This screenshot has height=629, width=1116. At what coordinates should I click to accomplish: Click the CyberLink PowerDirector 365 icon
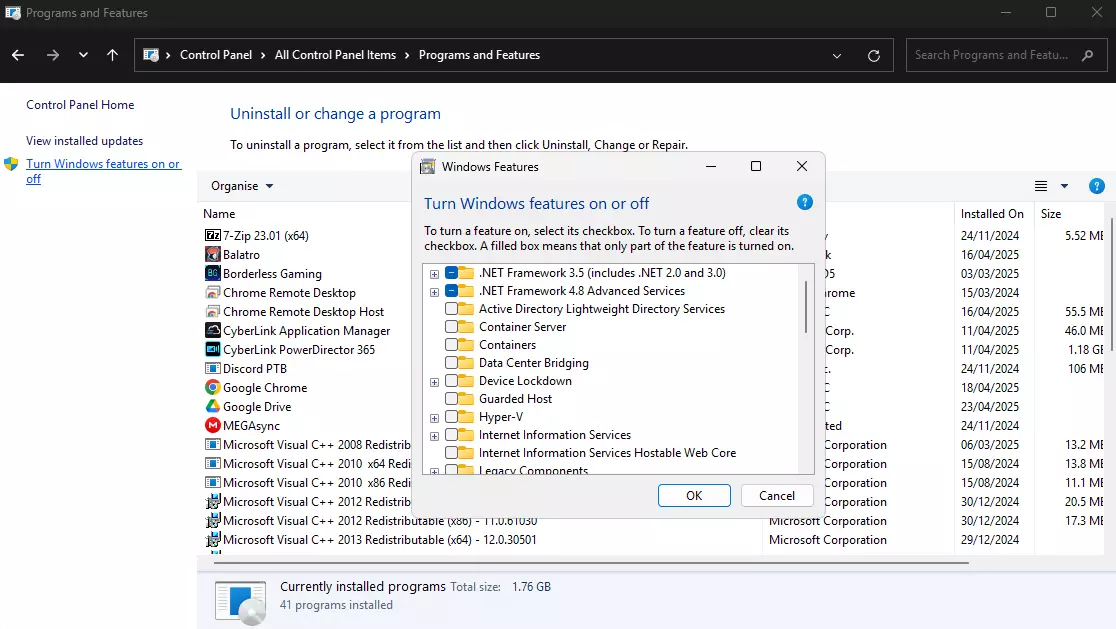212,349
